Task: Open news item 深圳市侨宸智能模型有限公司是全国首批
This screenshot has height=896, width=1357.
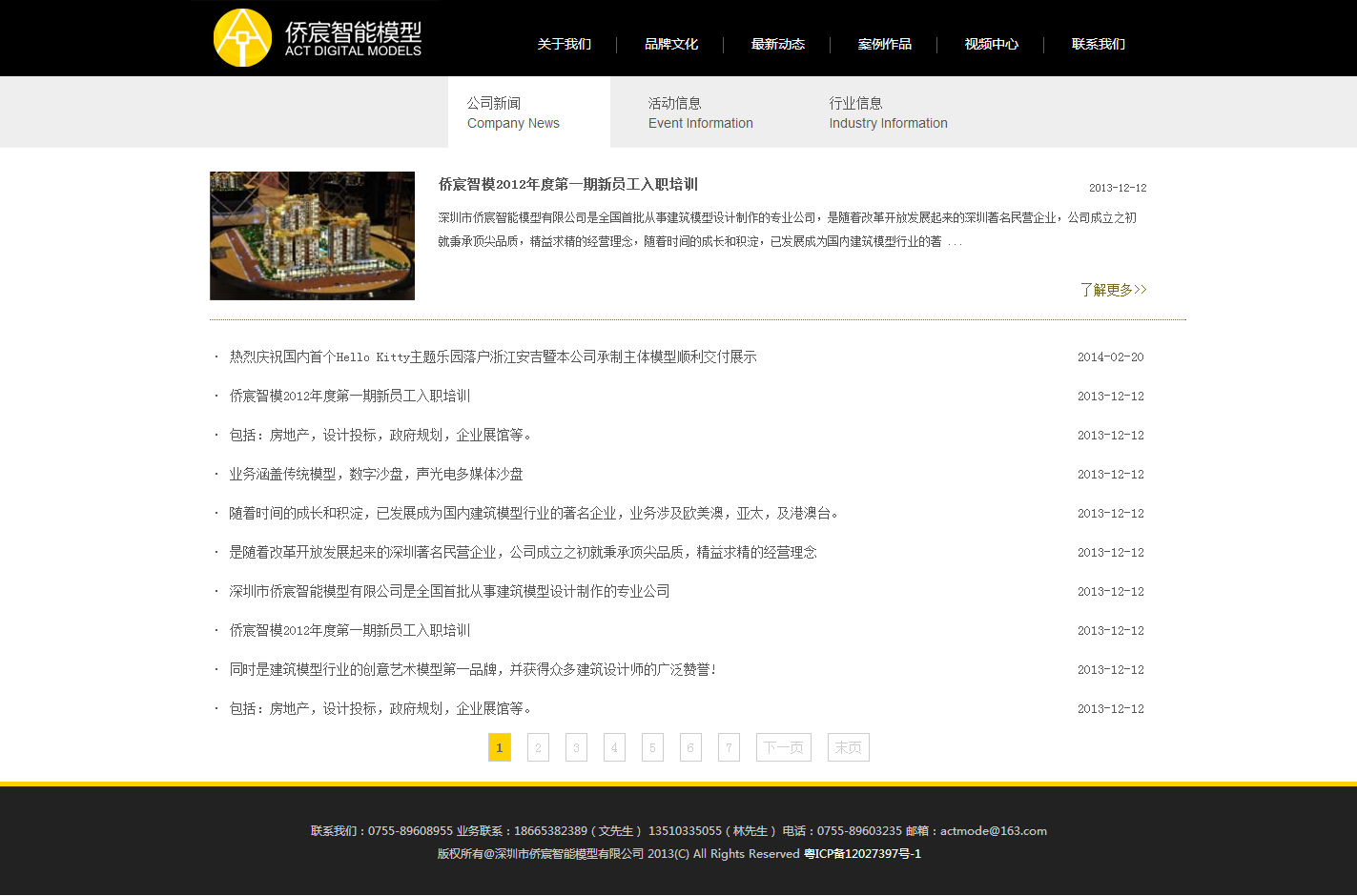Action: pyautogui.click(x=449, y=591)
